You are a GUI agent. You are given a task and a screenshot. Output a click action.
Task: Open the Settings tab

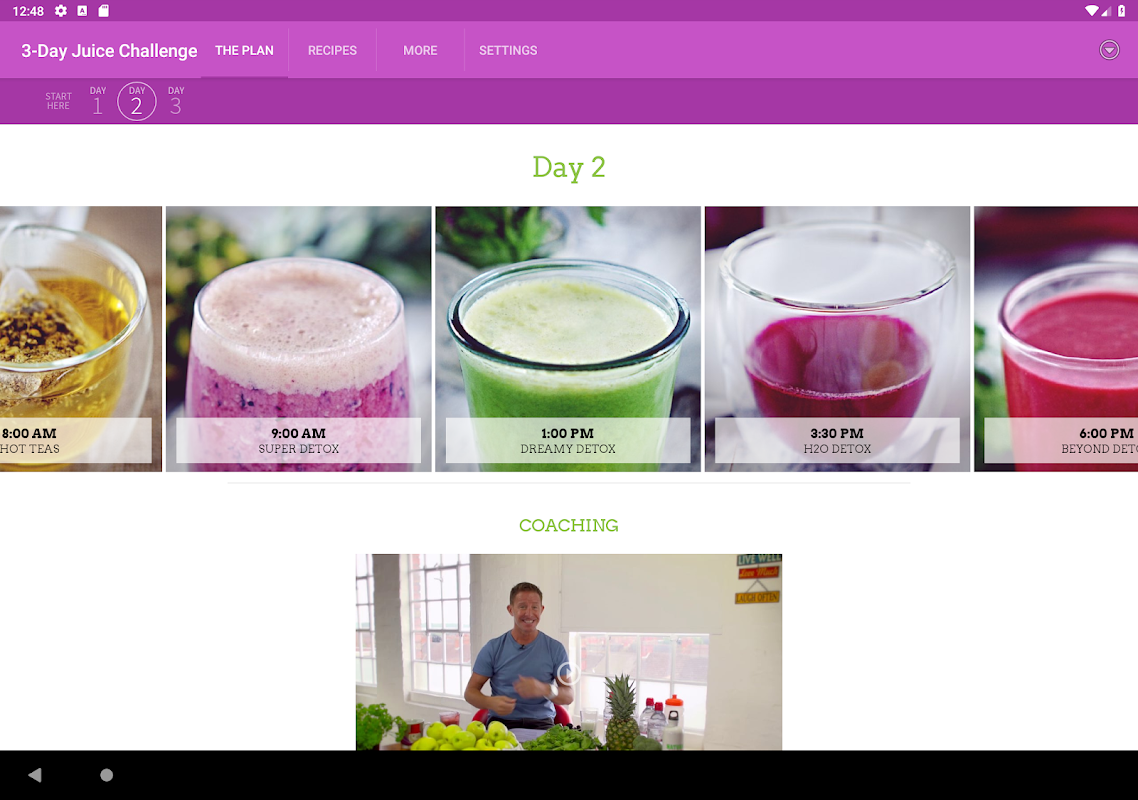[x=508, y=50]
